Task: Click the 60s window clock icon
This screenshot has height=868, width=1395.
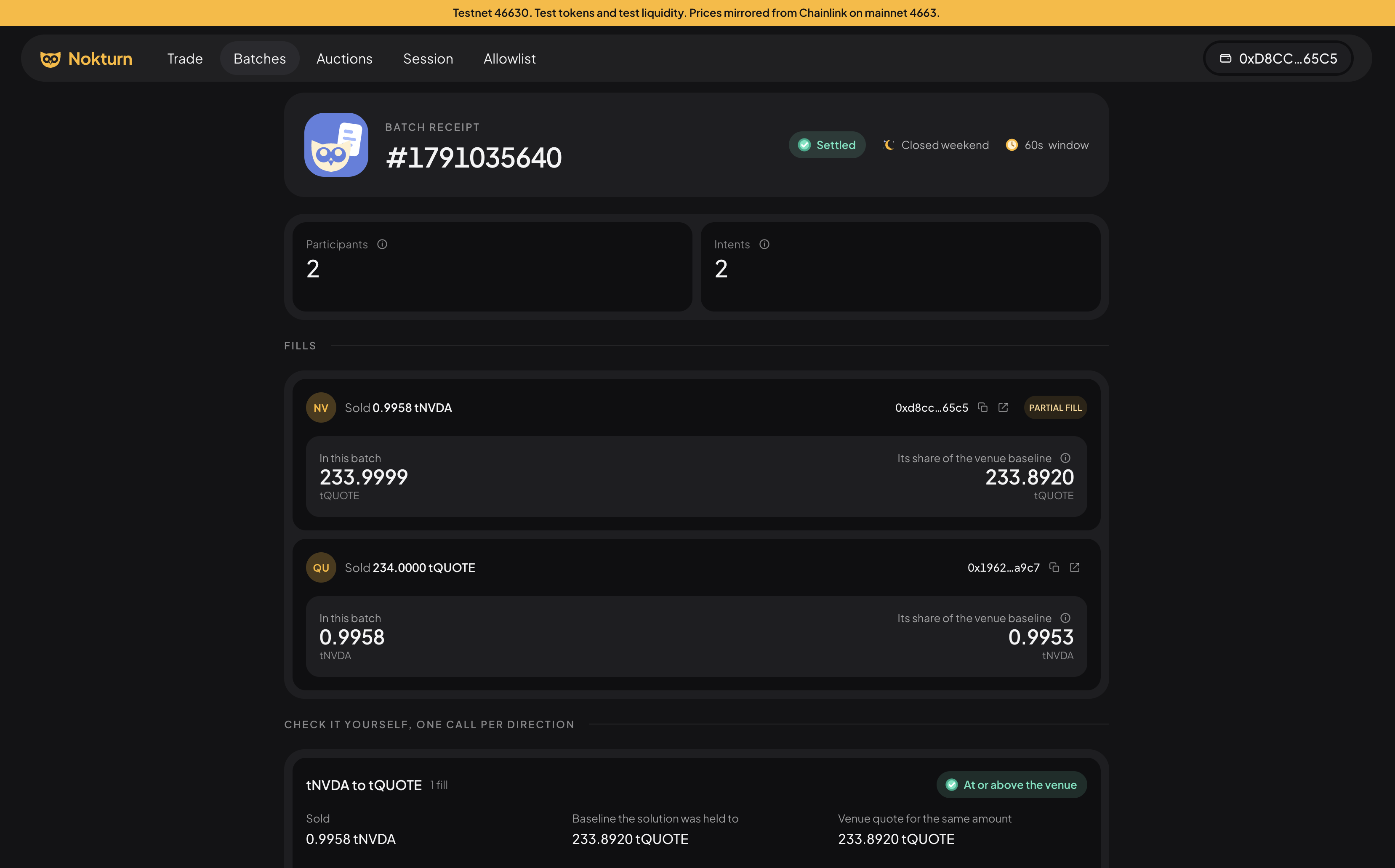Action: coord(1012,145)
